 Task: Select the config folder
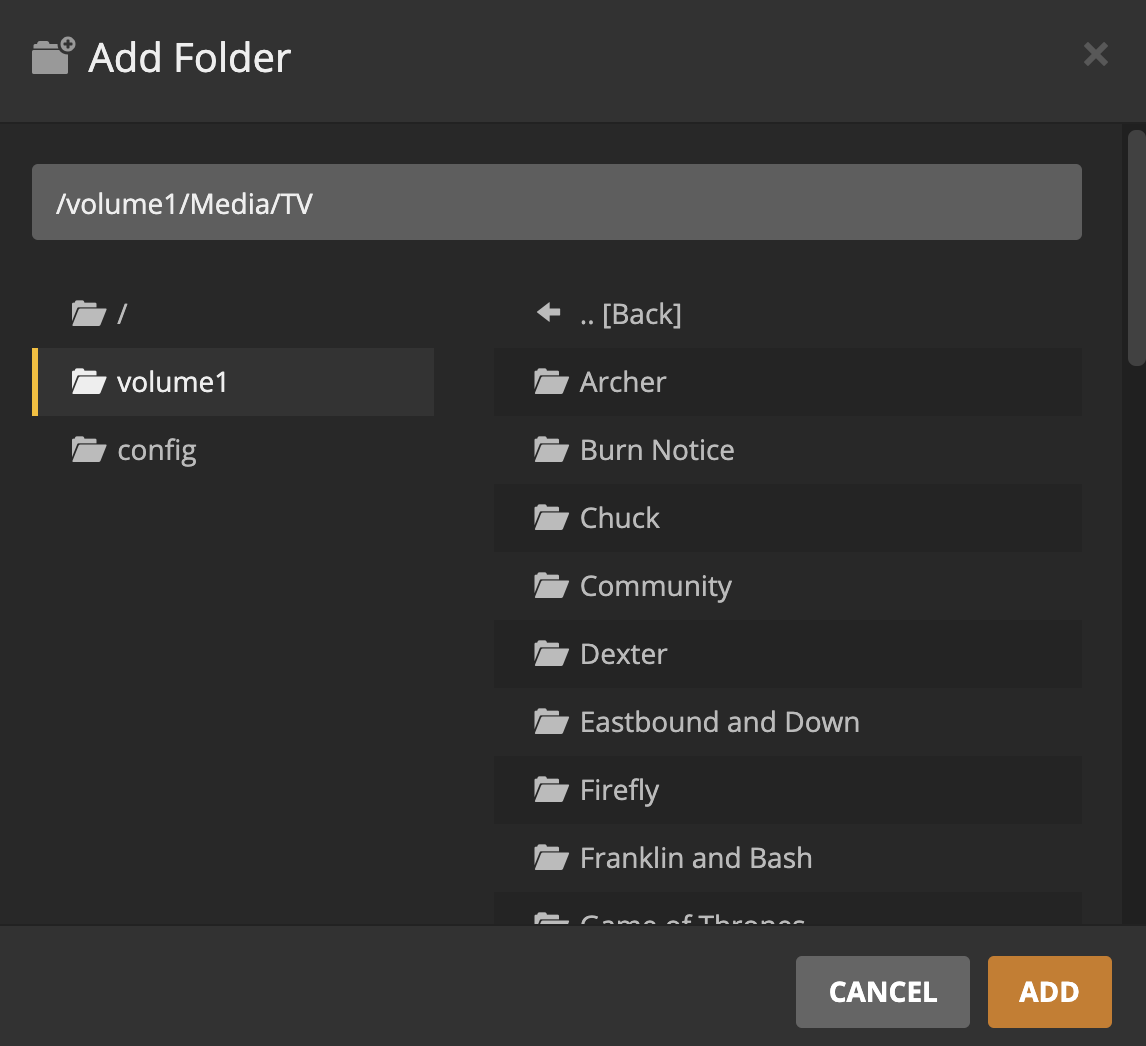coord(233,450)
